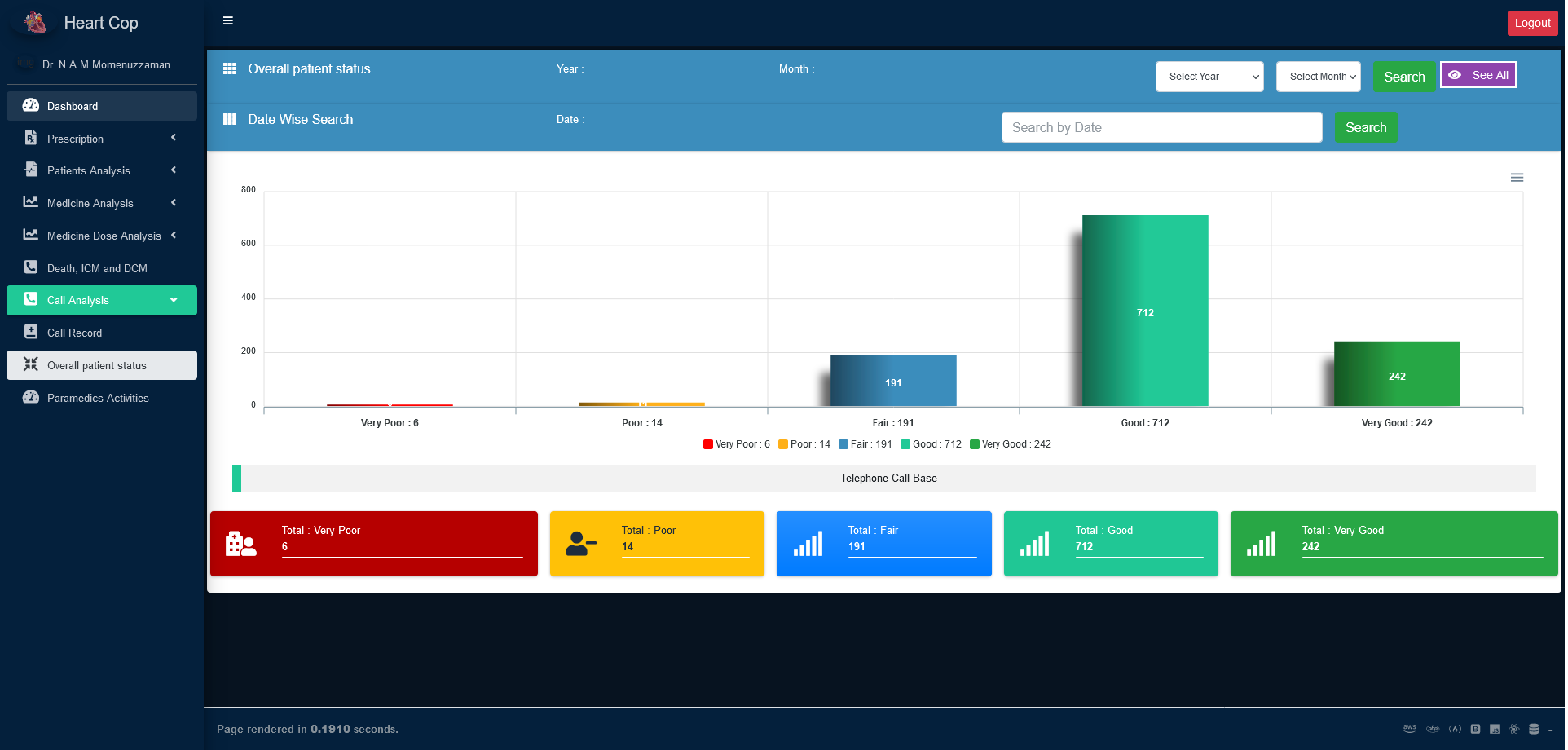Click the Heart Cop logo icon

[35, 22]
